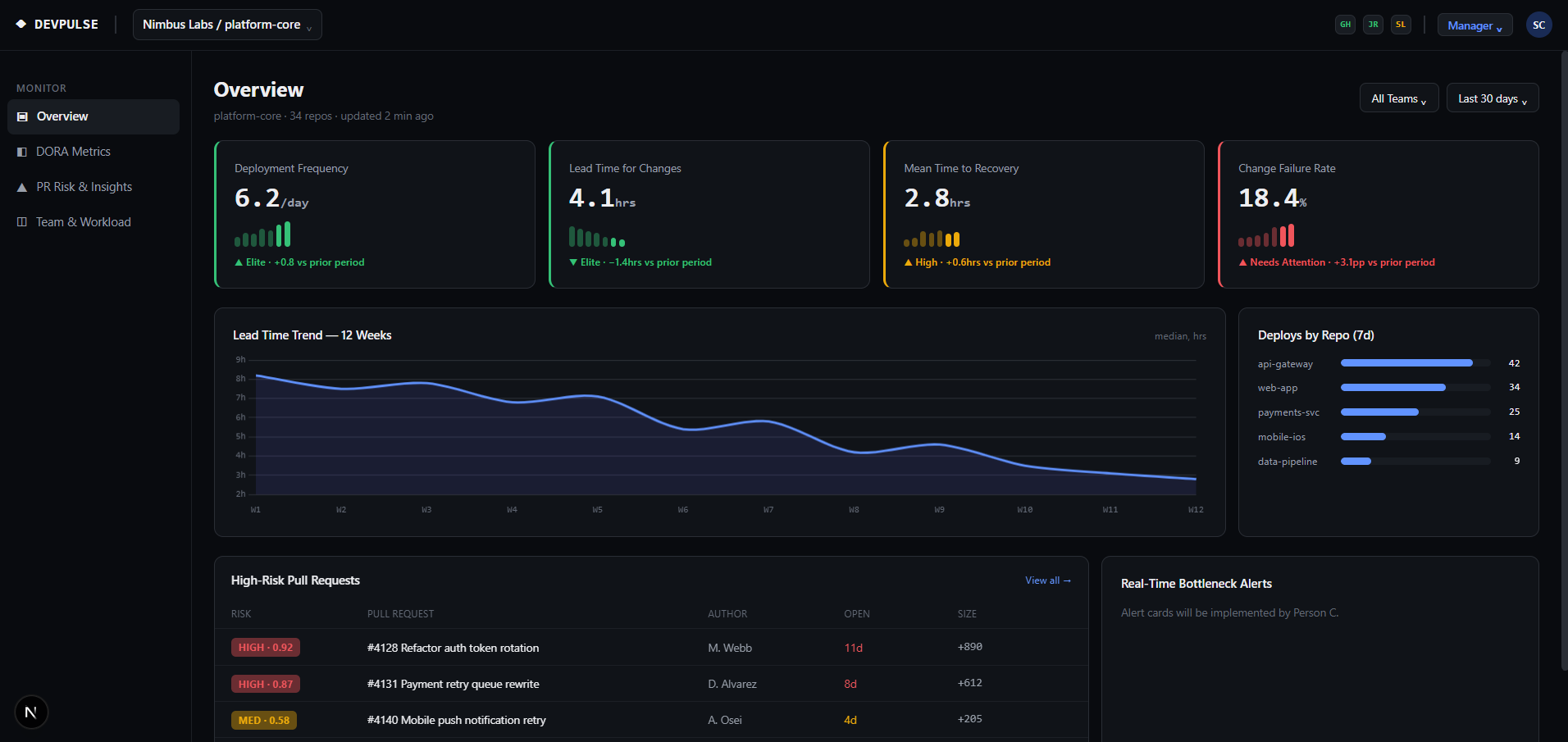Click the Team & Workload sidebar icon
The image size is (1568, 742).
[22, 222]
